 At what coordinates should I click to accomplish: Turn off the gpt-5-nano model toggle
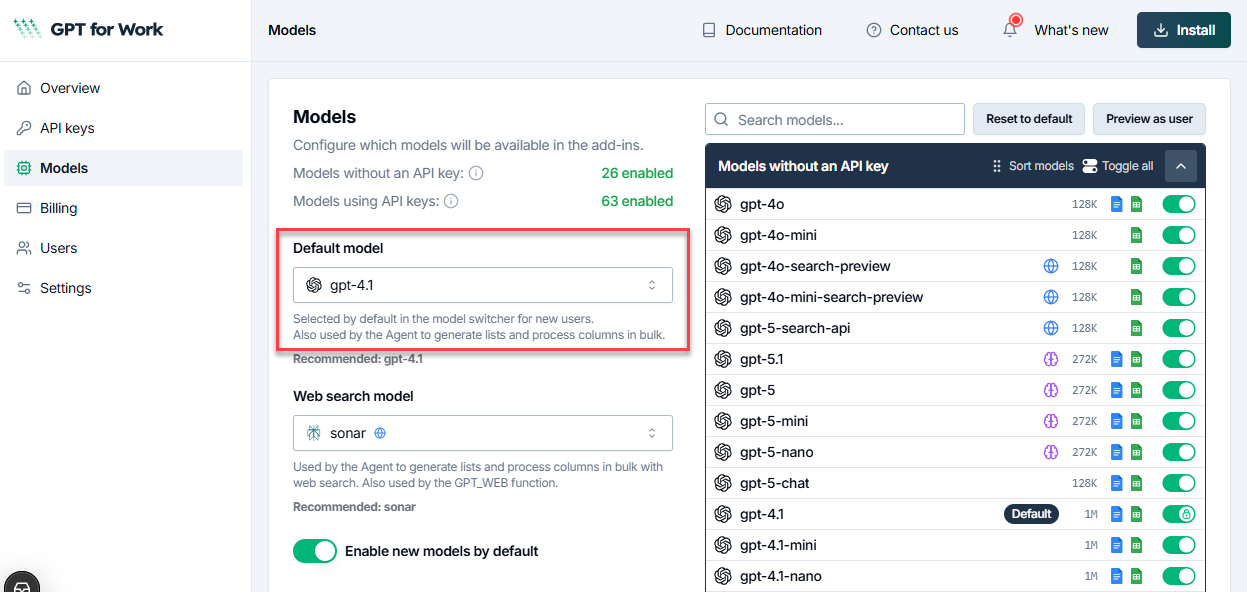coord(1179,452)
